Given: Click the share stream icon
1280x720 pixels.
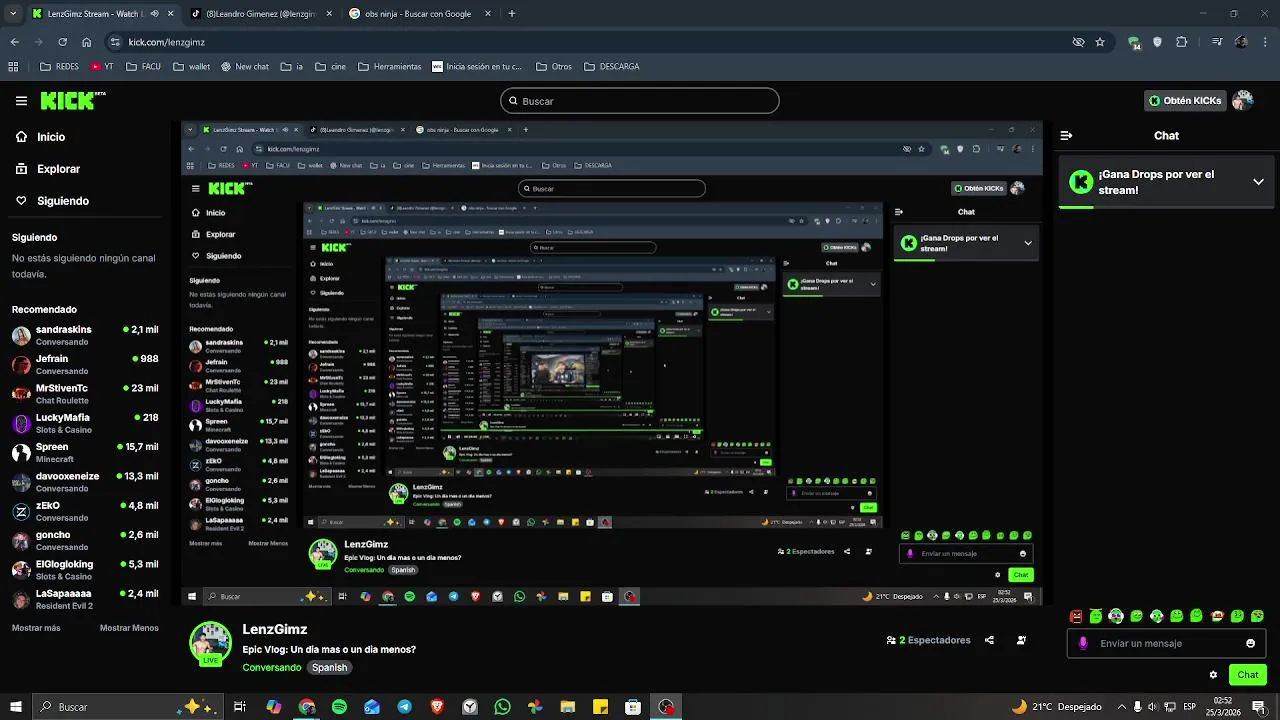Looking at the screenshot, I should click(989, 640).
